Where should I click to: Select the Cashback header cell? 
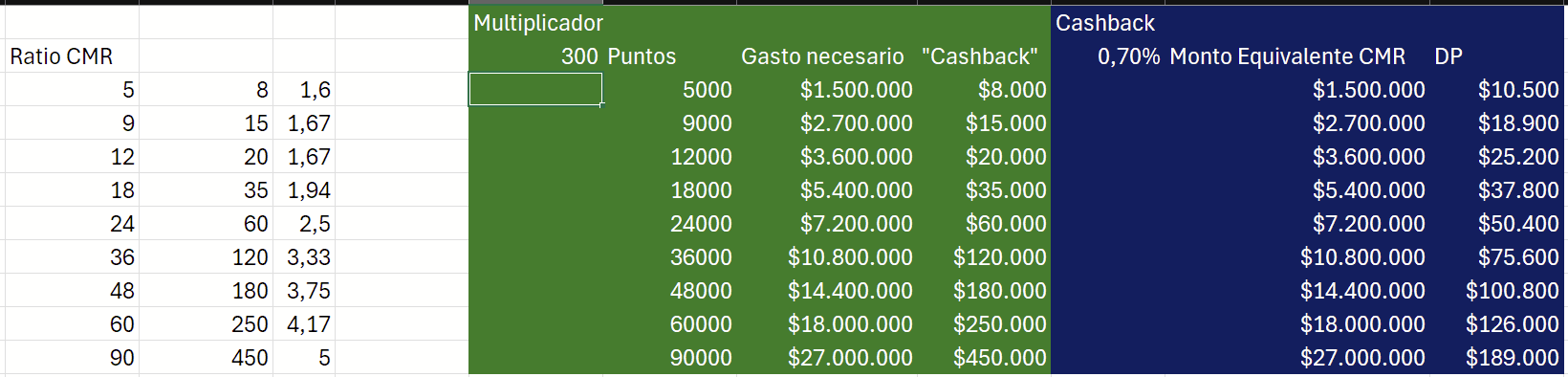point(1105,23)
